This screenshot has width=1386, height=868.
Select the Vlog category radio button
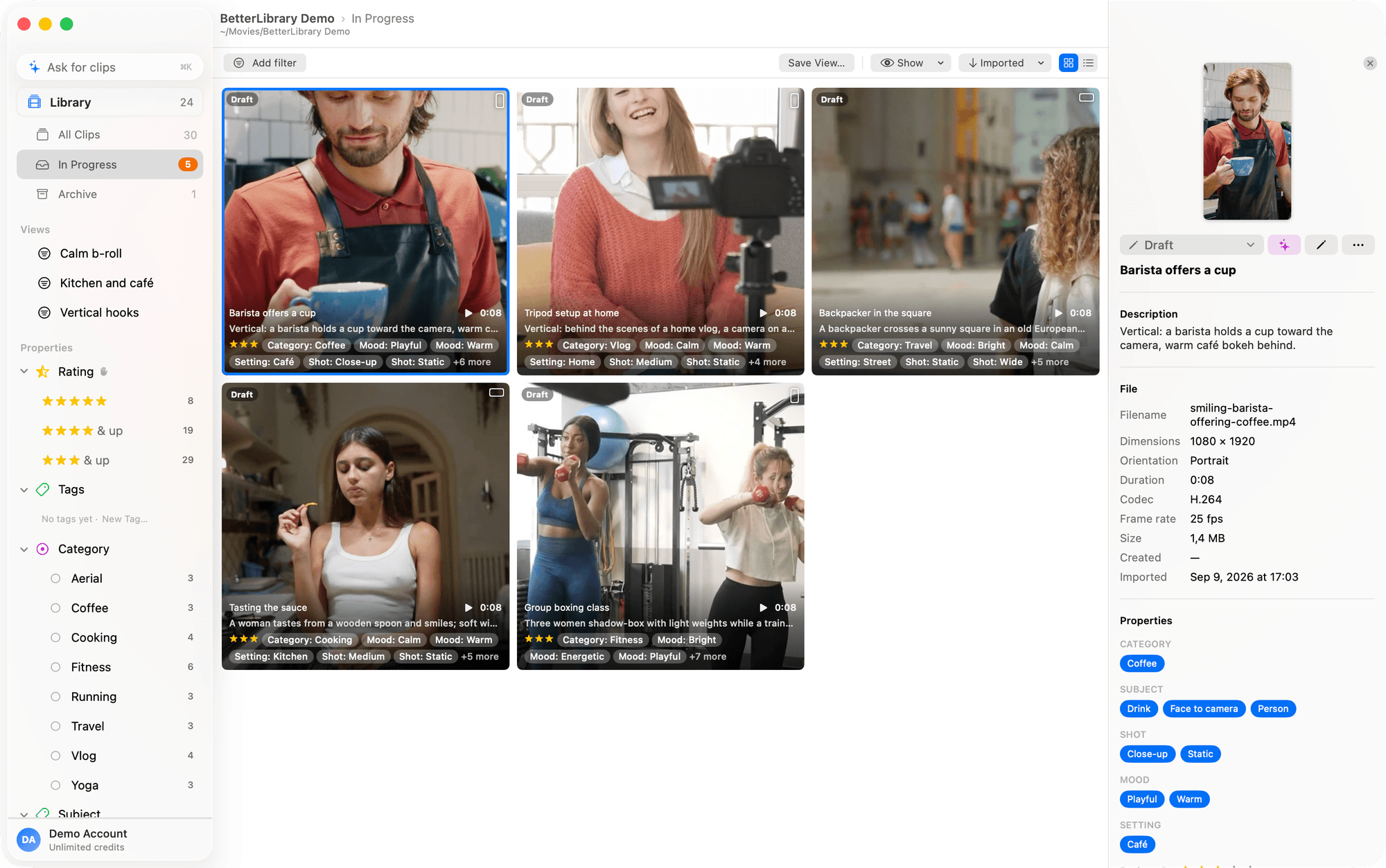[55, 756]
